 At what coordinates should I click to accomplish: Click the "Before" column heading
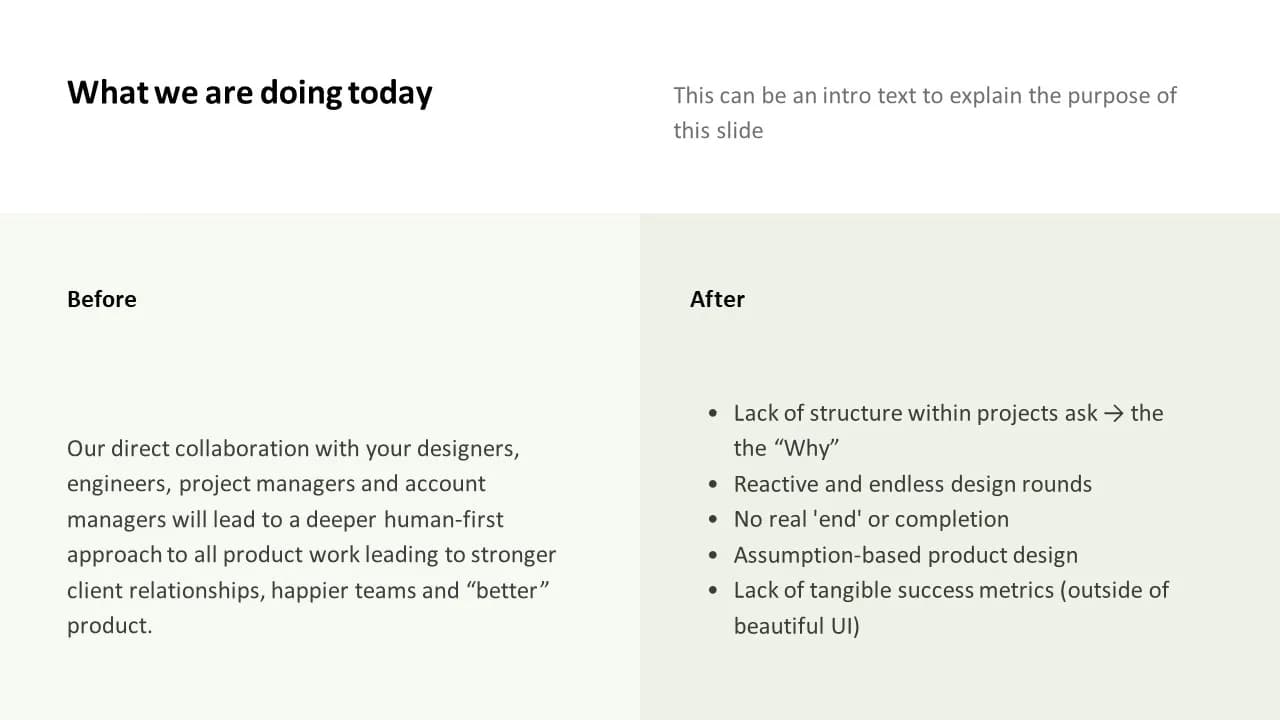(x=102, y=299)
